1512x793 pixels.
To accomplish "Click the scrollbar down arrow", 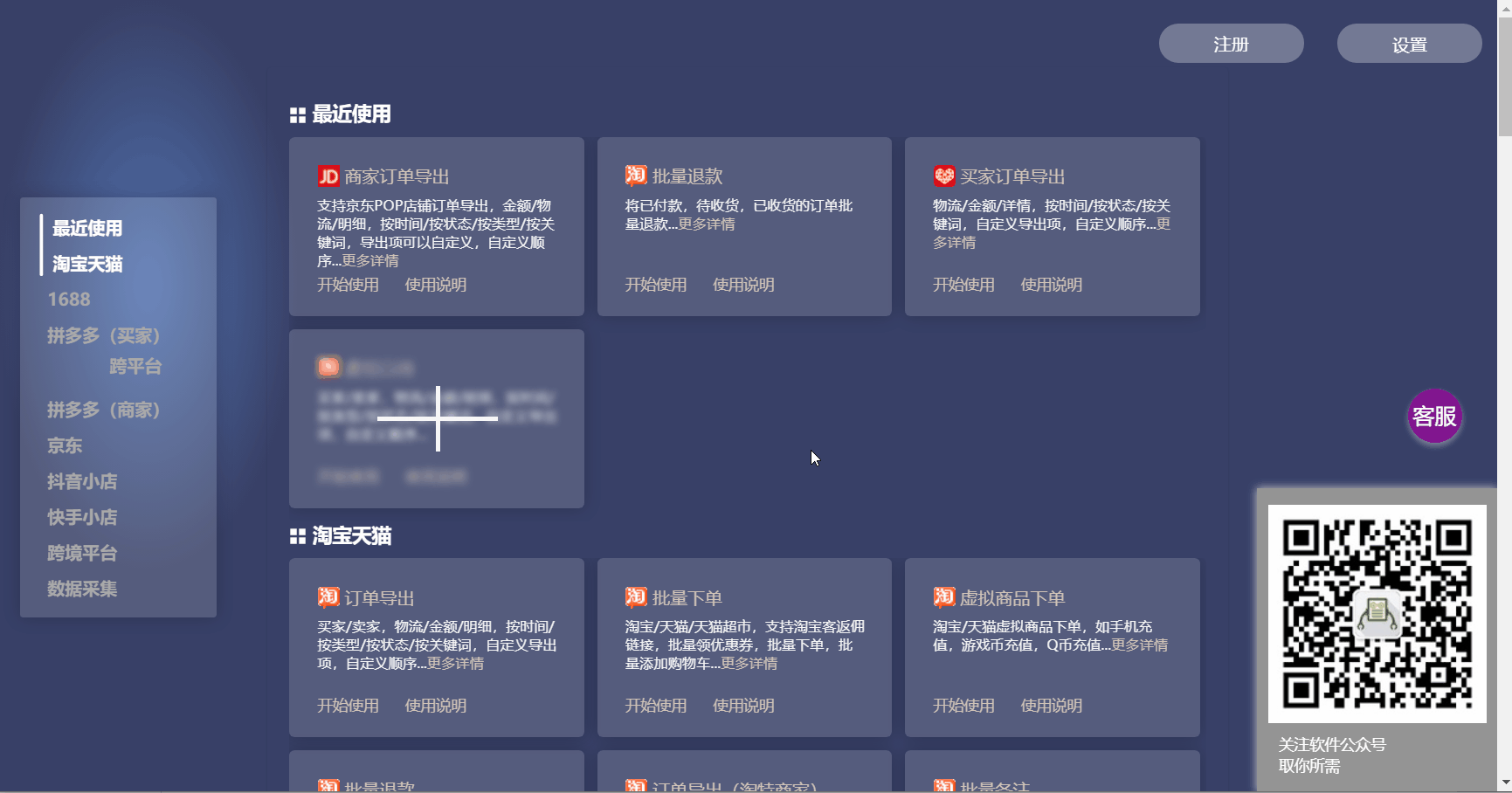I will tap(1505, 783).
